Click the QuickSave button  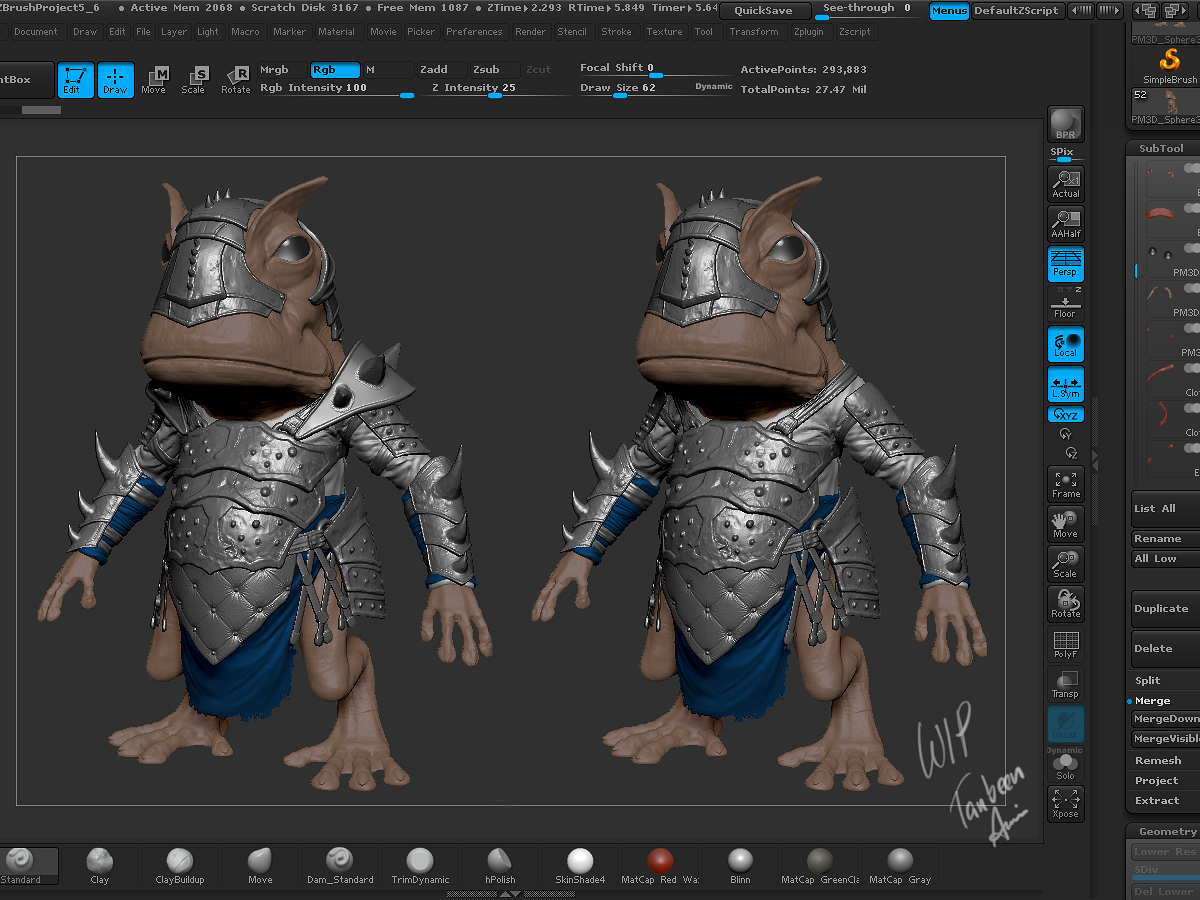tap(763, 11)
